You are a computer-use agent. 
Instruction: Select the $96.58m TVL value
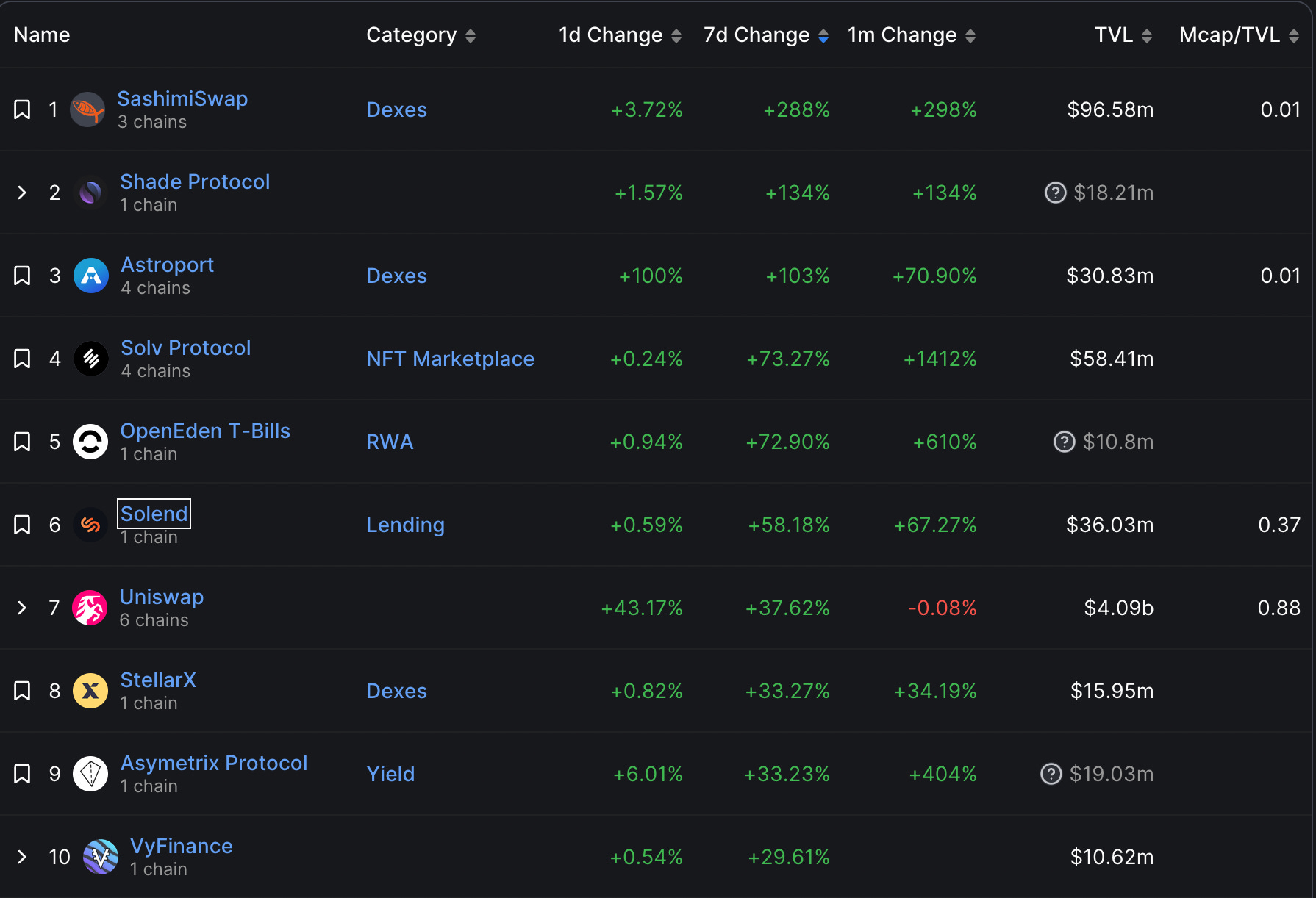pyautogui.click(x=1110, y=109)
